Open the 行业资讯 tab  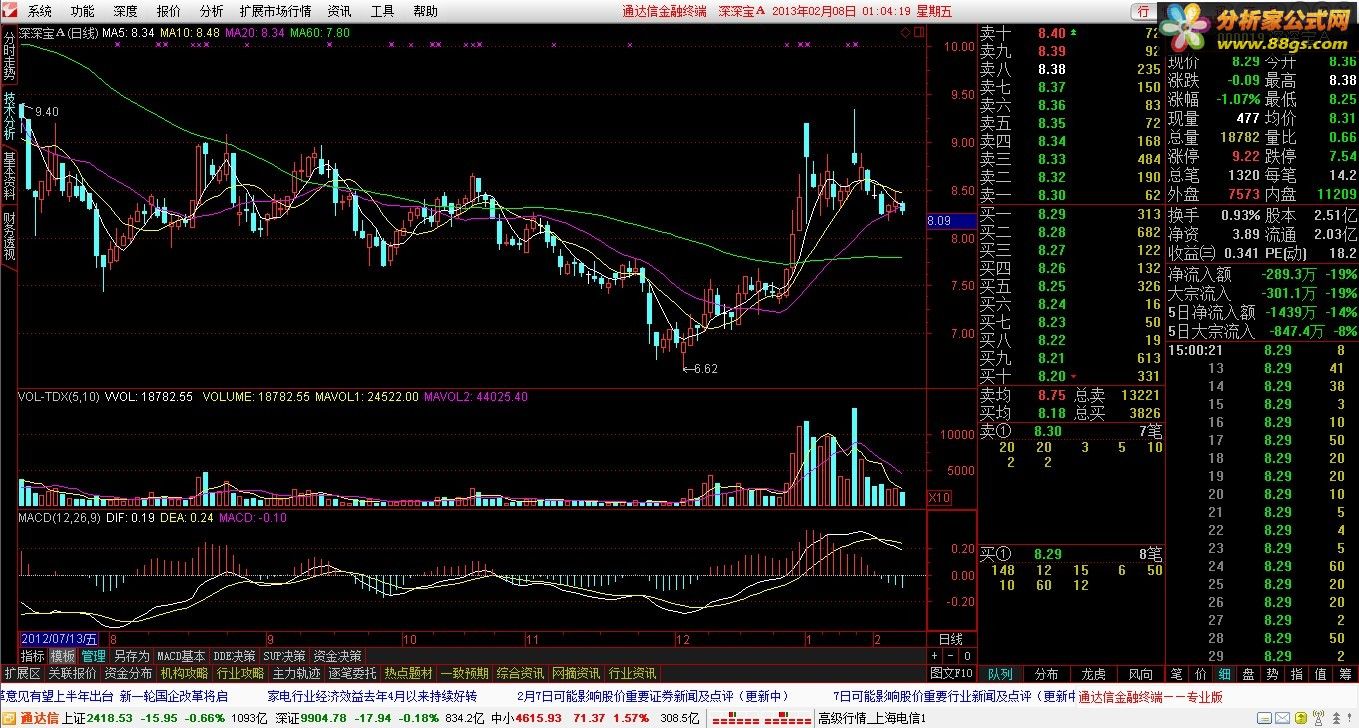632,673
